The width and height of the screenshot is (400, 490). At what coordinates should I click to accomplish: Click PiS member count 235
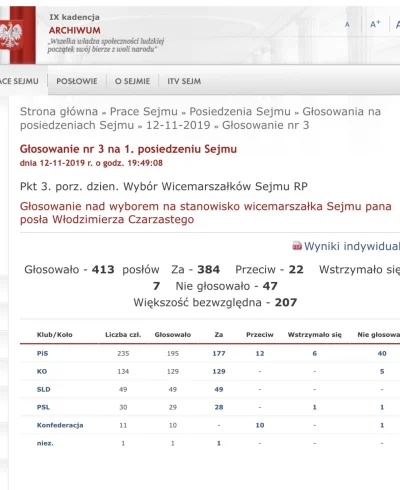(123, 353)
